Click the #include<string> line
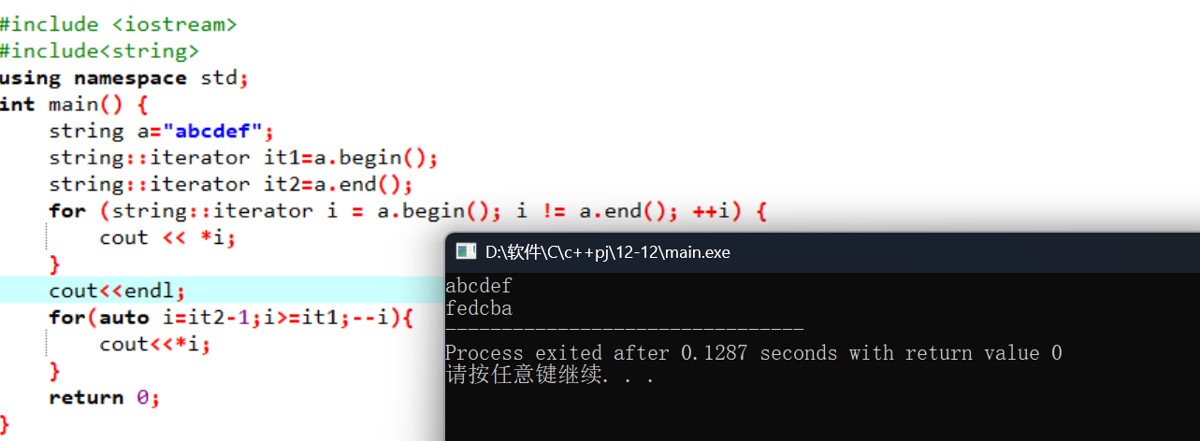 (x=100, y=50)
